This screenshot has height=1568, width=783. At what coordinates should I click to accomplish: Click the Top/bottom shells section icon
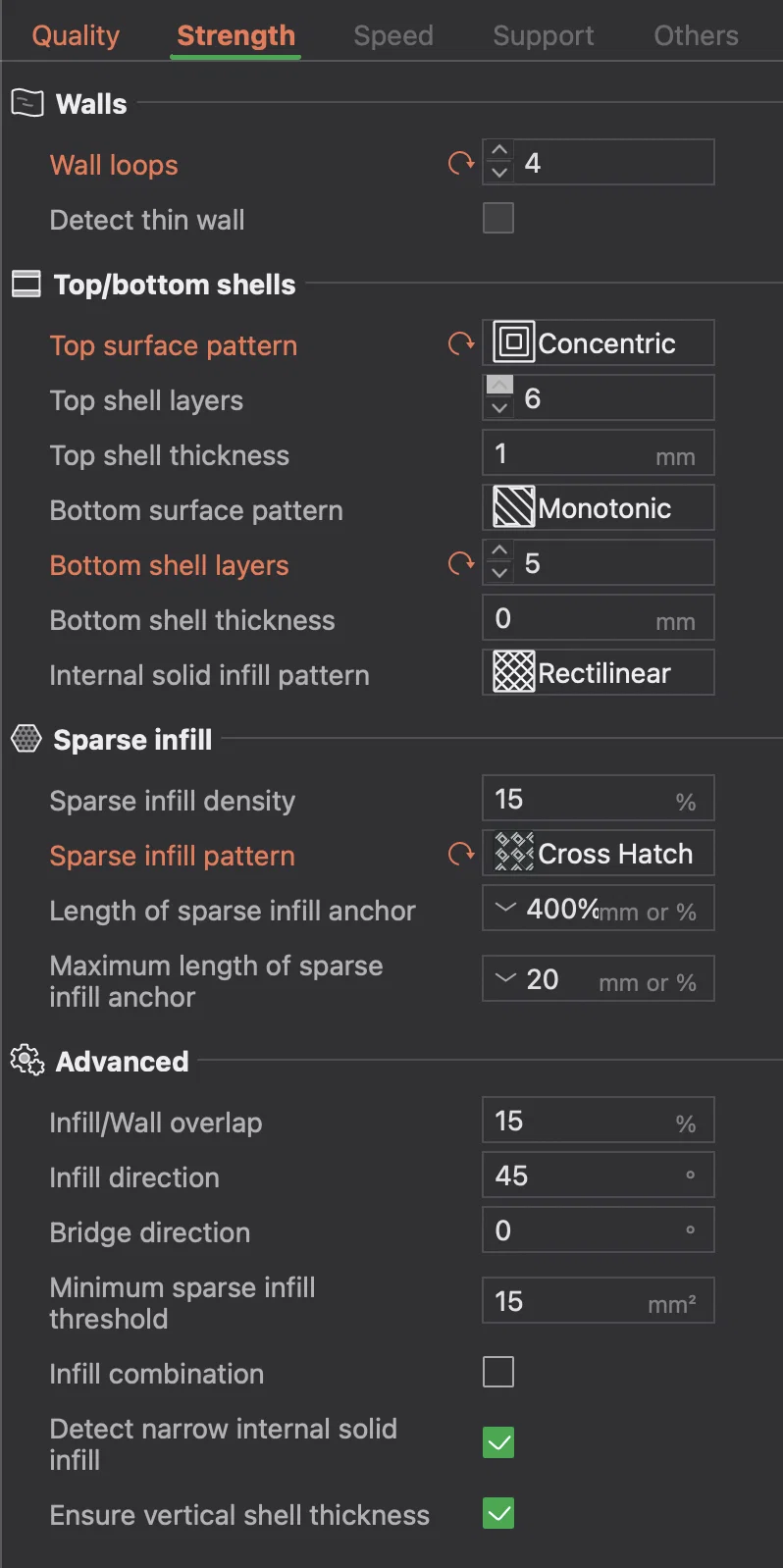pos(26,285)
